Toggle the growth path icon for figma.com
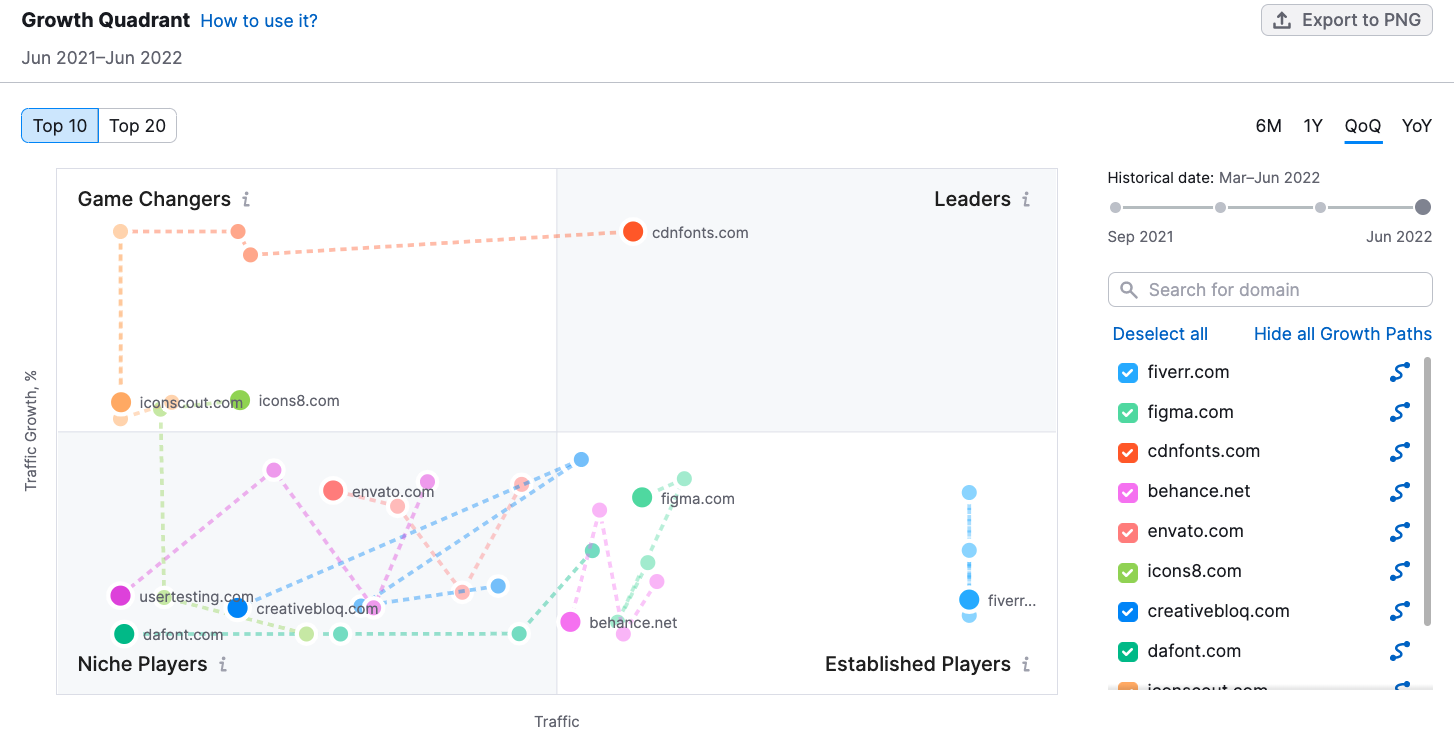 [1400, 412]
